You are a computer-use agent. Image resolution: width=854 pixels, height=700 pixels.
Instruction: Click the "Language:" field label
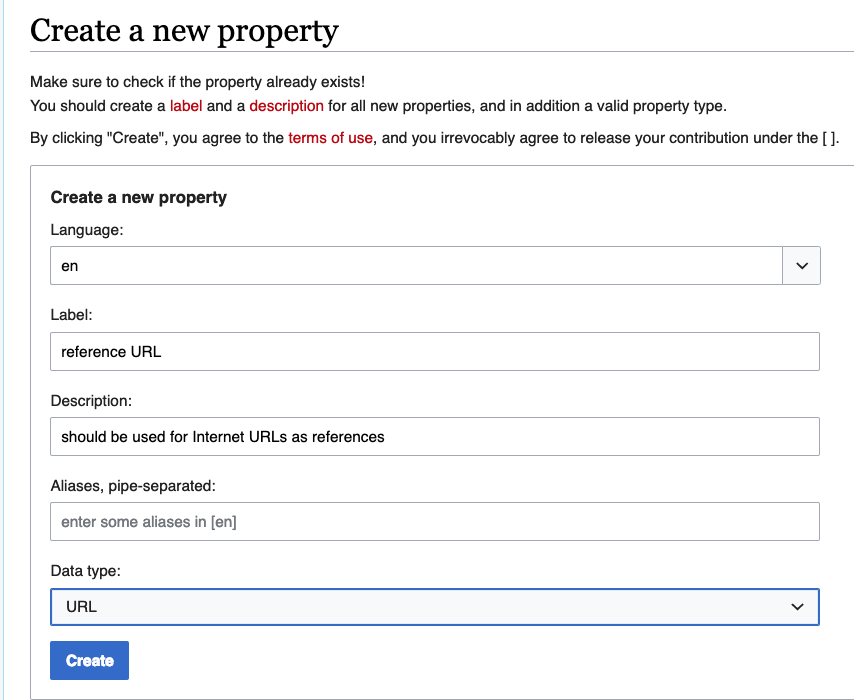pyautogui.click(x=87, y=230)
